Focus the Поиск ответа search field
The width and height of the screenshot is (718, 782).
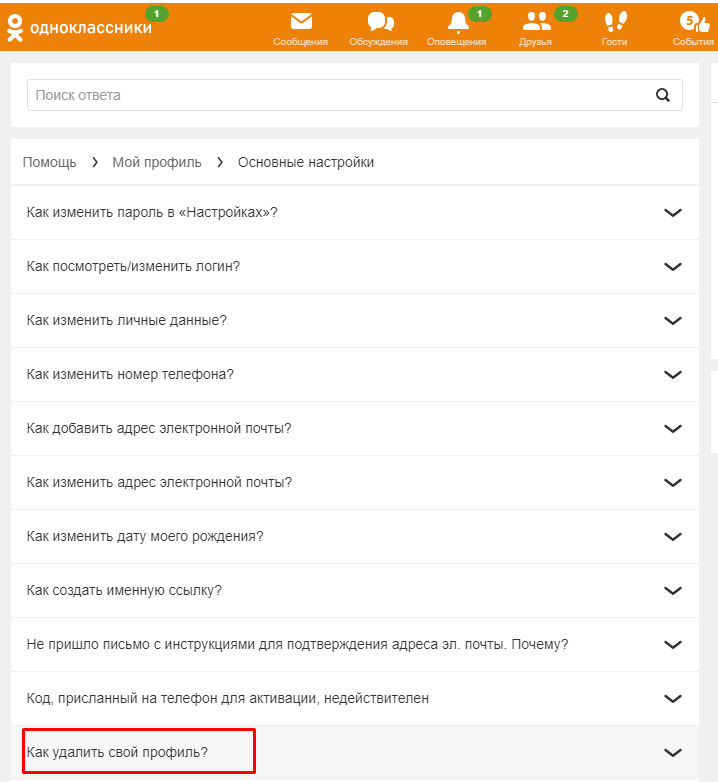click(355, 95)
